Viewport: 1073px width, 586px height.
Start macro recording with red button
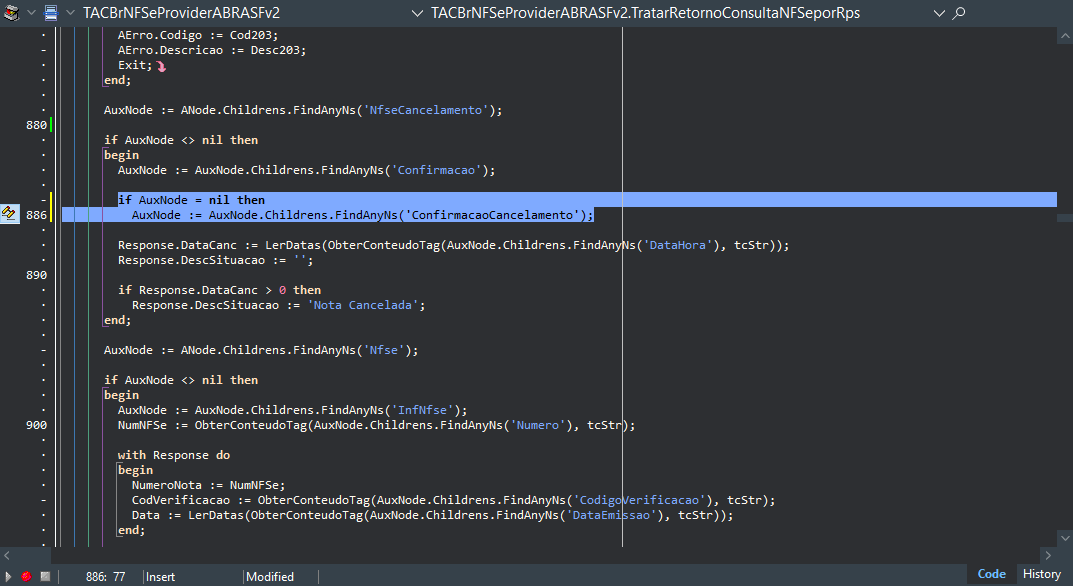coord(26,576)
